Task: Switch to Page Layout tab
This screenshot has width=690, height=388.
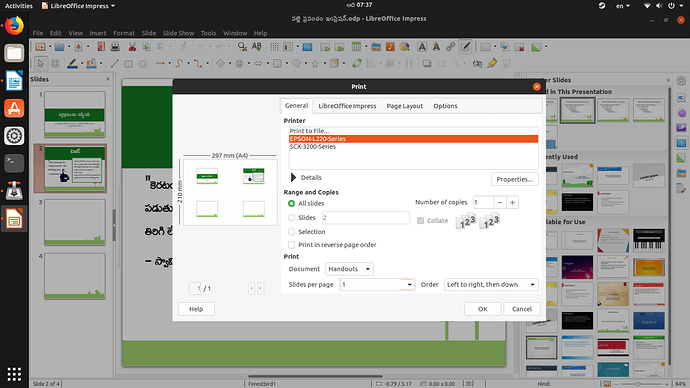Action: [404, 106]
